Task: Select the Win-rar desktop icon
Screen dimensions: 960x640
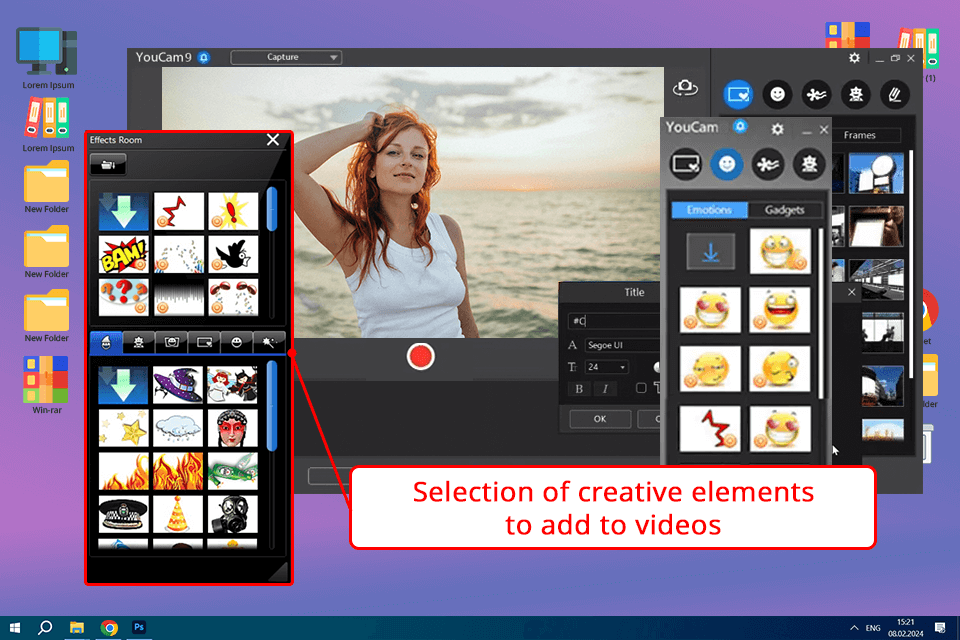Action: pyautogui.click(x=47, y=385)
